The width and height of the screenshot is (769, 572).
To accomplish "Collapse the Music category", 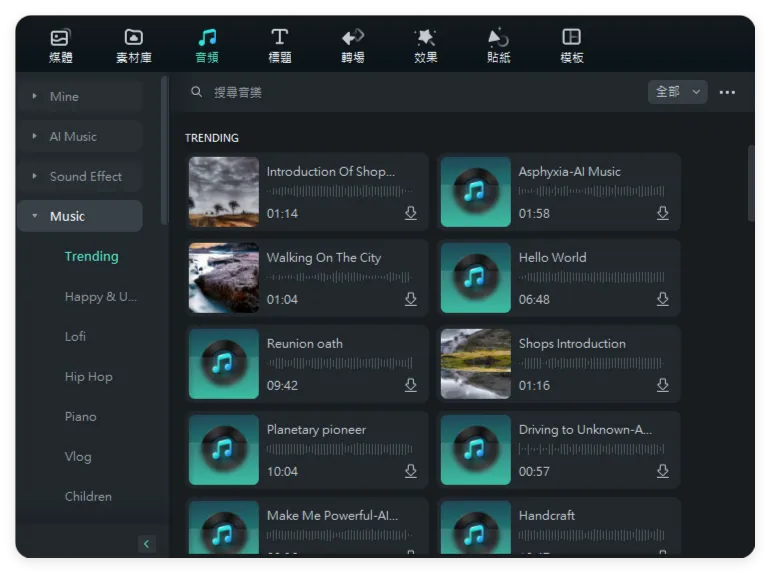I will (x=35, y=216).
